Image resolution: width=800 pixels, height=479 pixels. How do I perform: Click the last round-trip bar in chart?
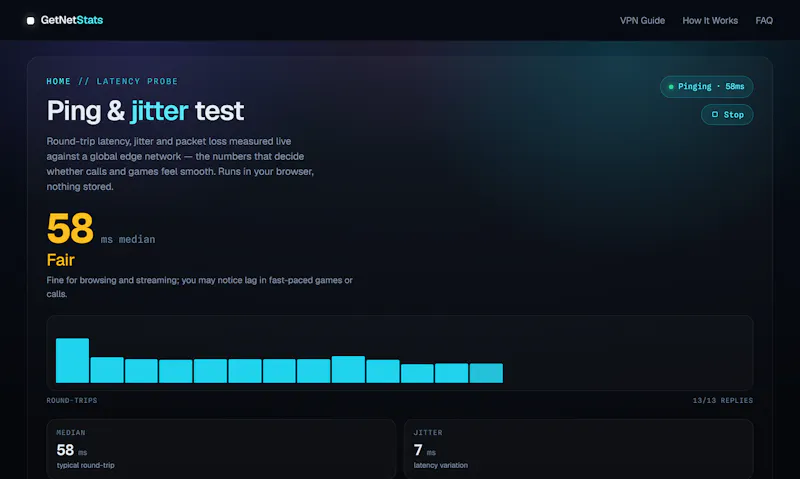point(486,373)
